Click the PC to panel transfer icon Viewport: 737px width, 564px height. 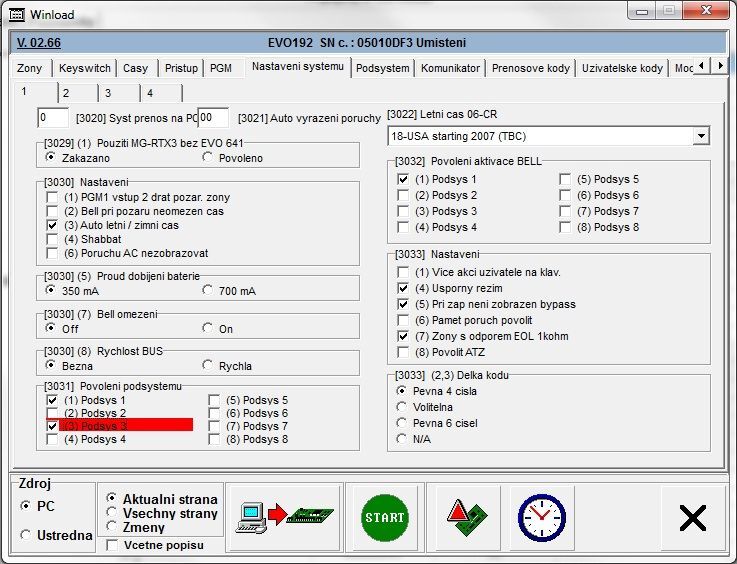pos(284,517)
